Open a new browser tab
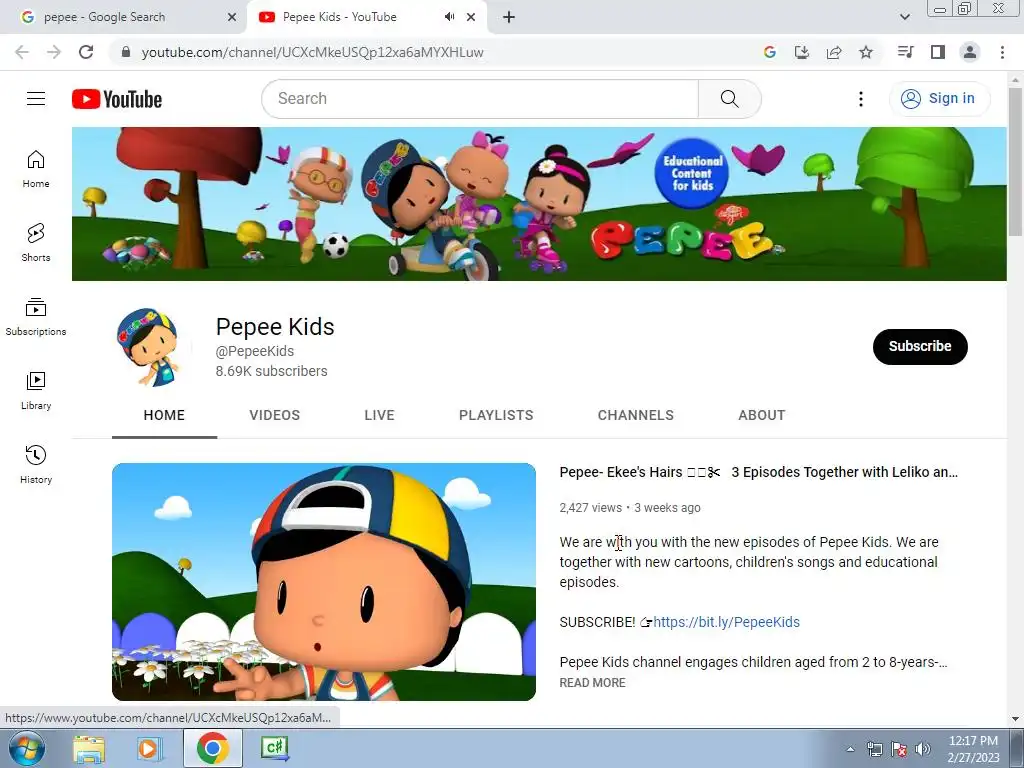Viewport: 1024px width, 768px height. 509,17
